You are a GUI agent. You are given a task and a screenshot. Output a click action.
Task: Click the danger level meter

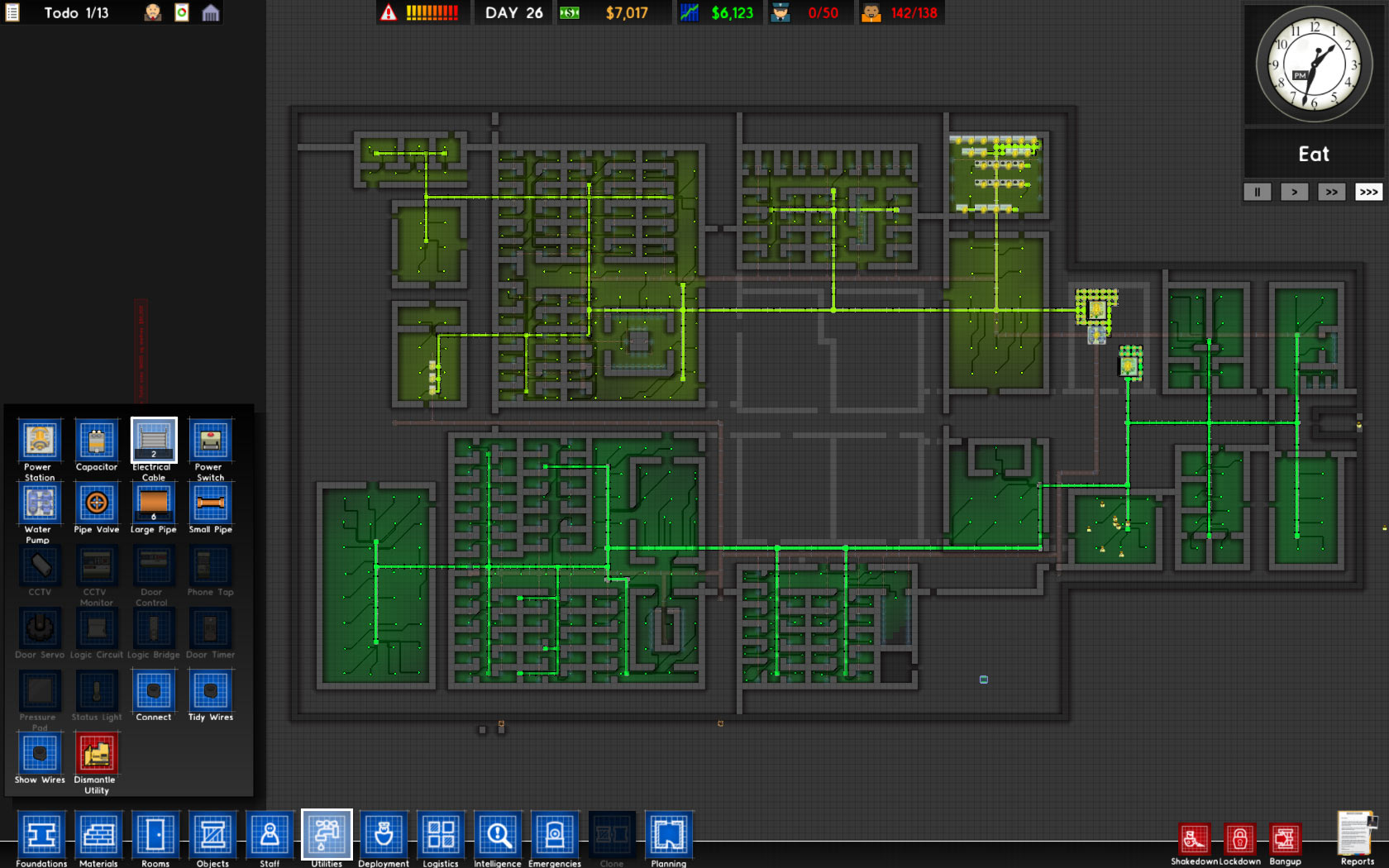[x=432, y=12]
